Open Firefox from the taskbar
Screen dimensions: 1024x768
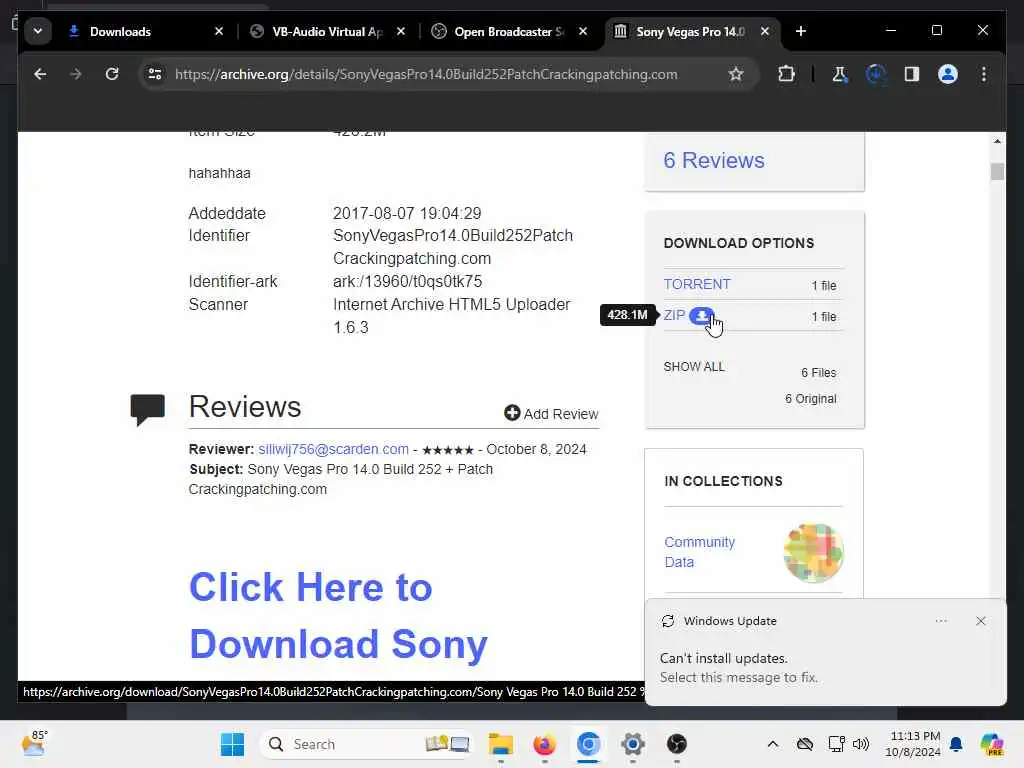pyautogui.click(x=544, y=744)
